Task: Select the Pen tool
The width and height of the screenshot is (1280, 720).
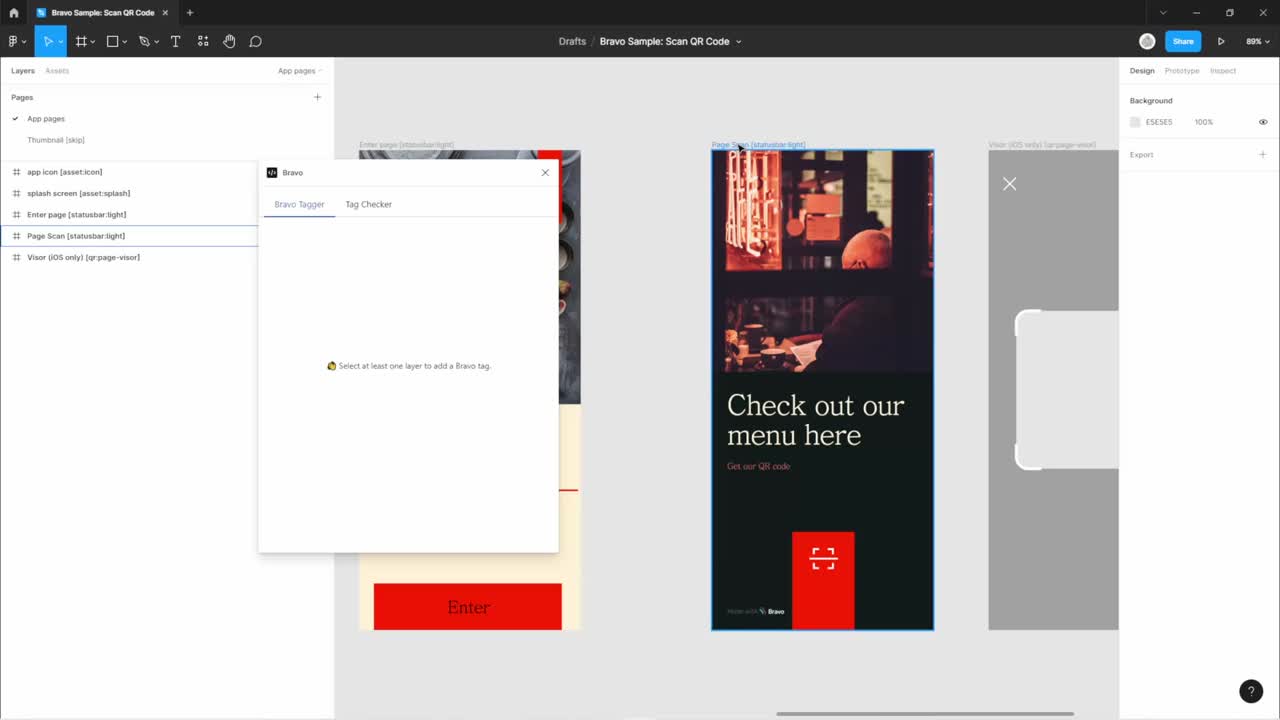Action: [144, 41]
